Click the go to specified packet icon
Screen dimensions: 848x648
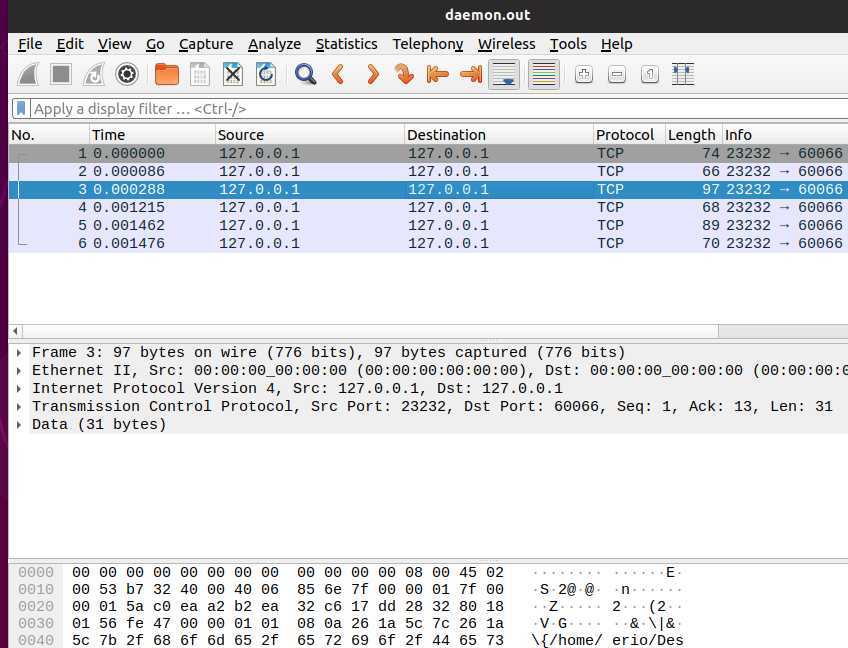tap(405, 74)
